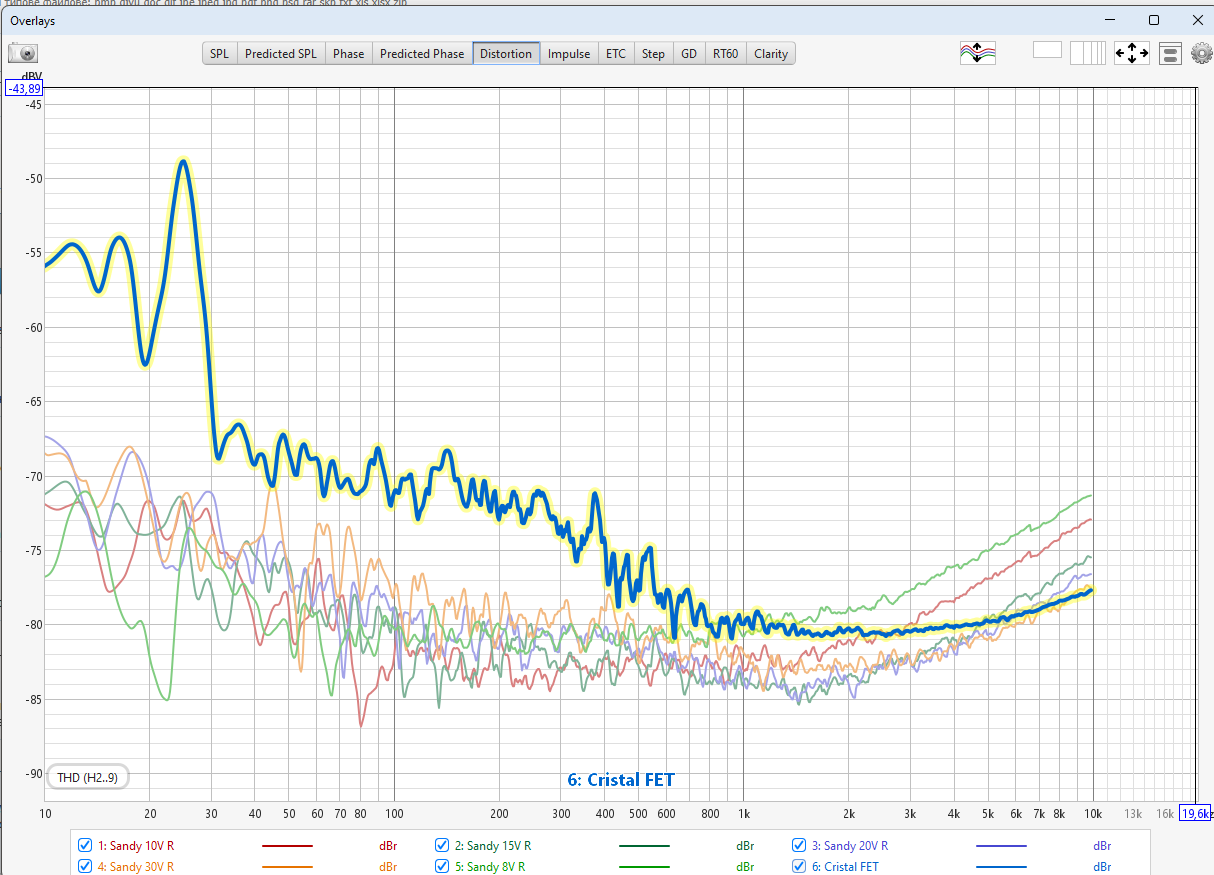This screenshot has height=875, width=1214.
Task: Select the Distortion tab
Action: (x=506, y=54)
